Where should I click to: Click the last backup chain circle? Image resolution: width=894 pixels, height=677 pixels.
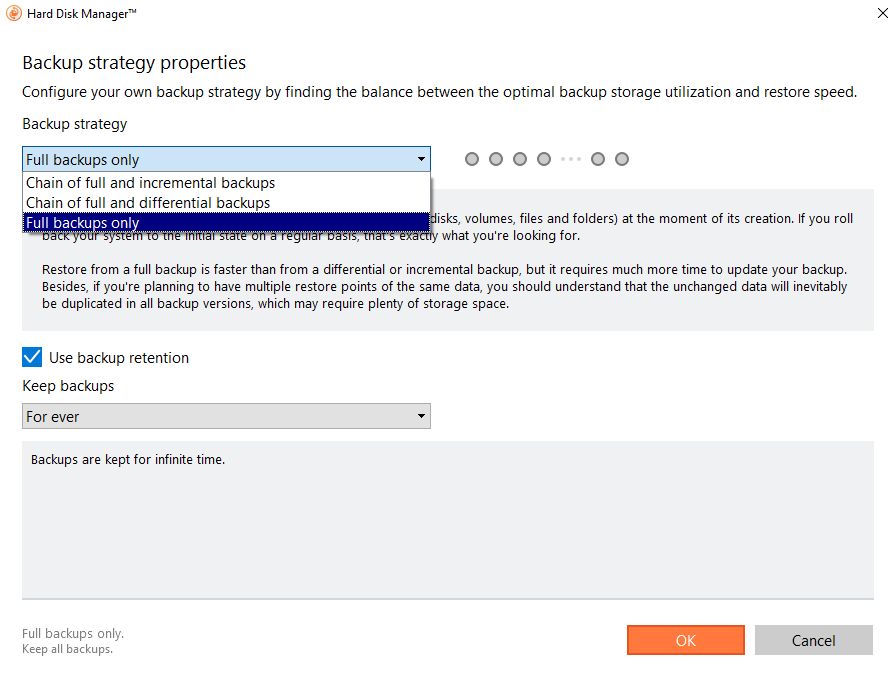pos(622,159)
